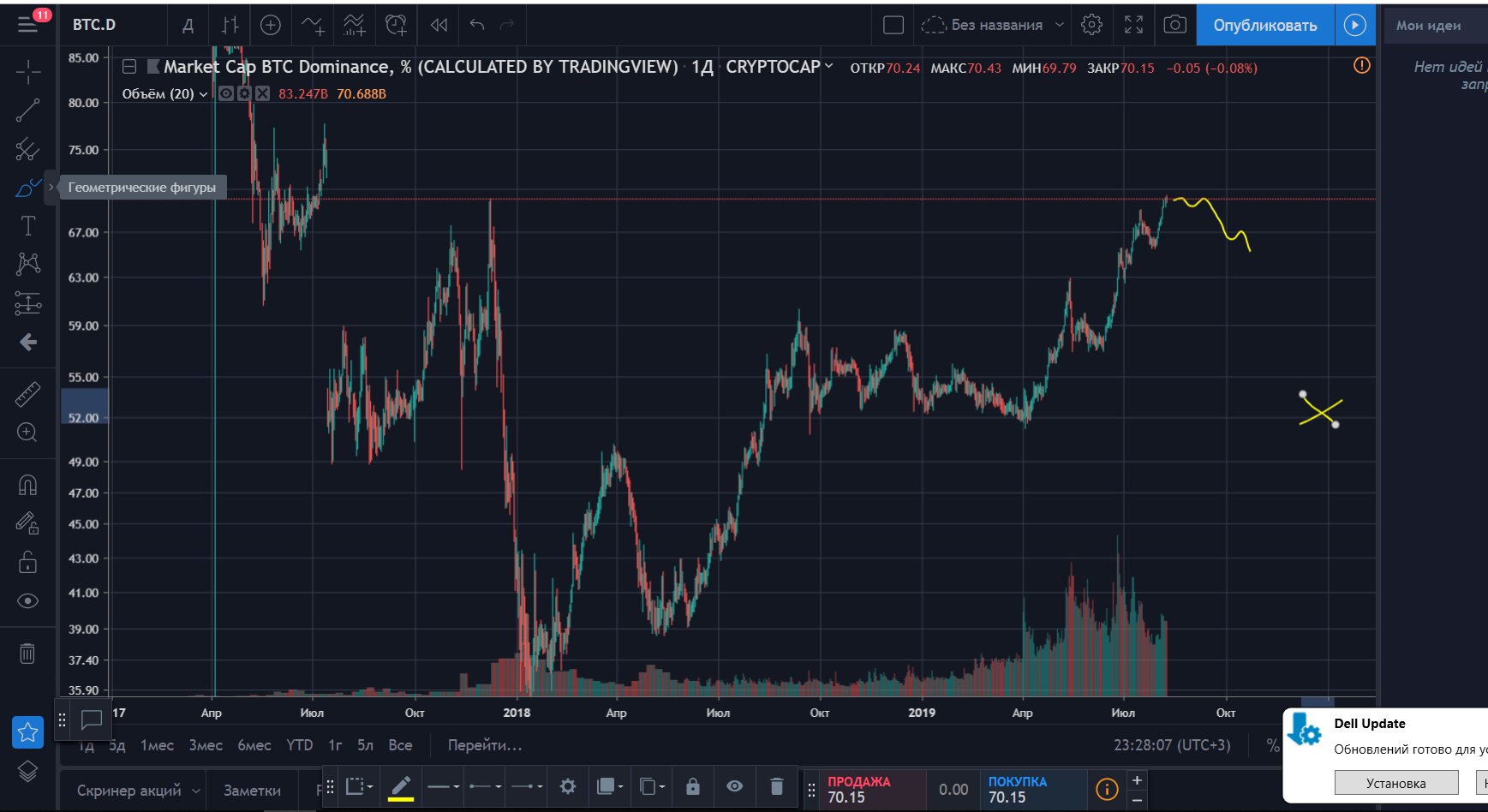Select the 6мес time range
The image size is (1488, 812).
[x=254, y=745]
